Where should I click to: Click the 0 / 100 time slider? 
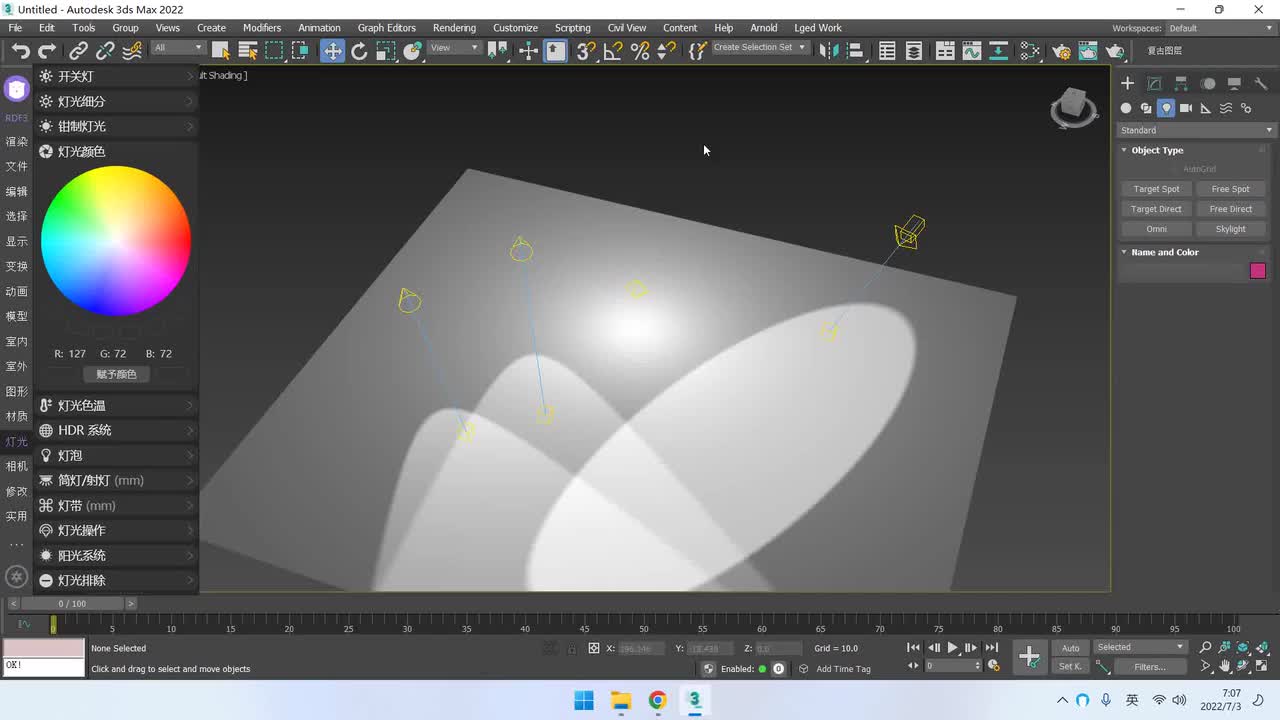[x=72, y=604]
